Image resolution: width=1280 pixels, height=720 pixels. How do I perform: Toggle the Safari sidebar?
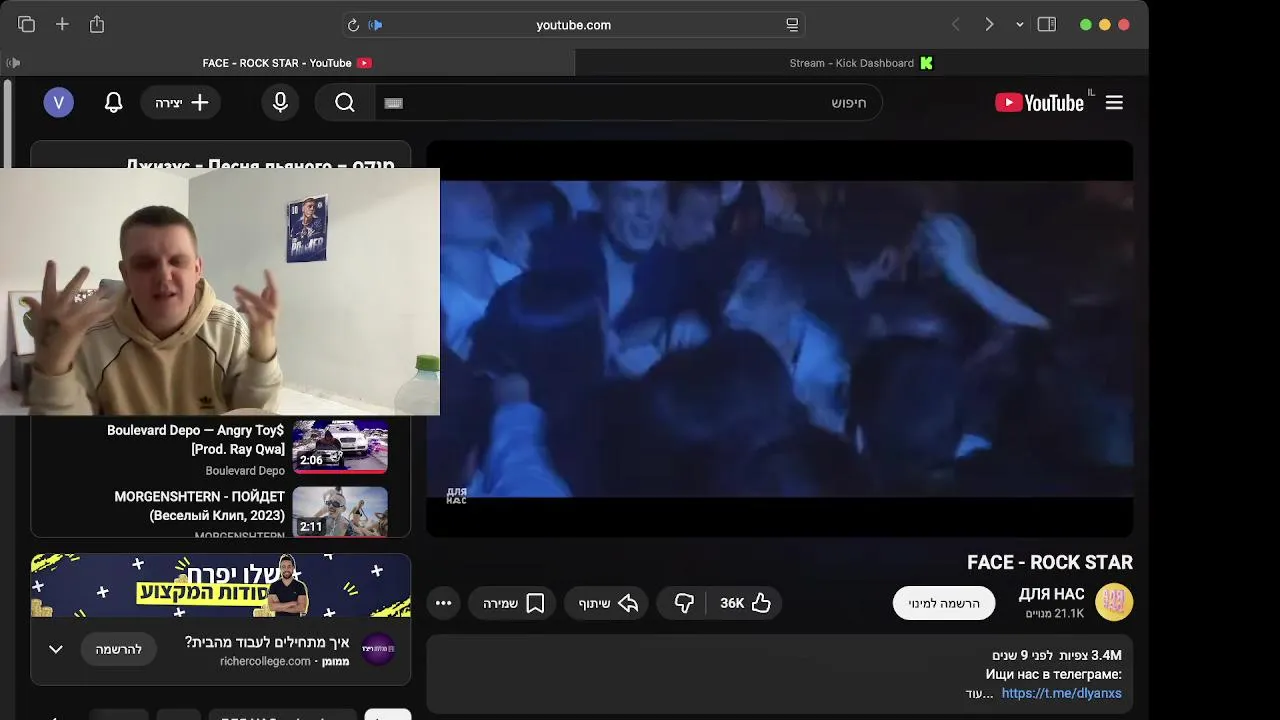(x=1047, y=24)
